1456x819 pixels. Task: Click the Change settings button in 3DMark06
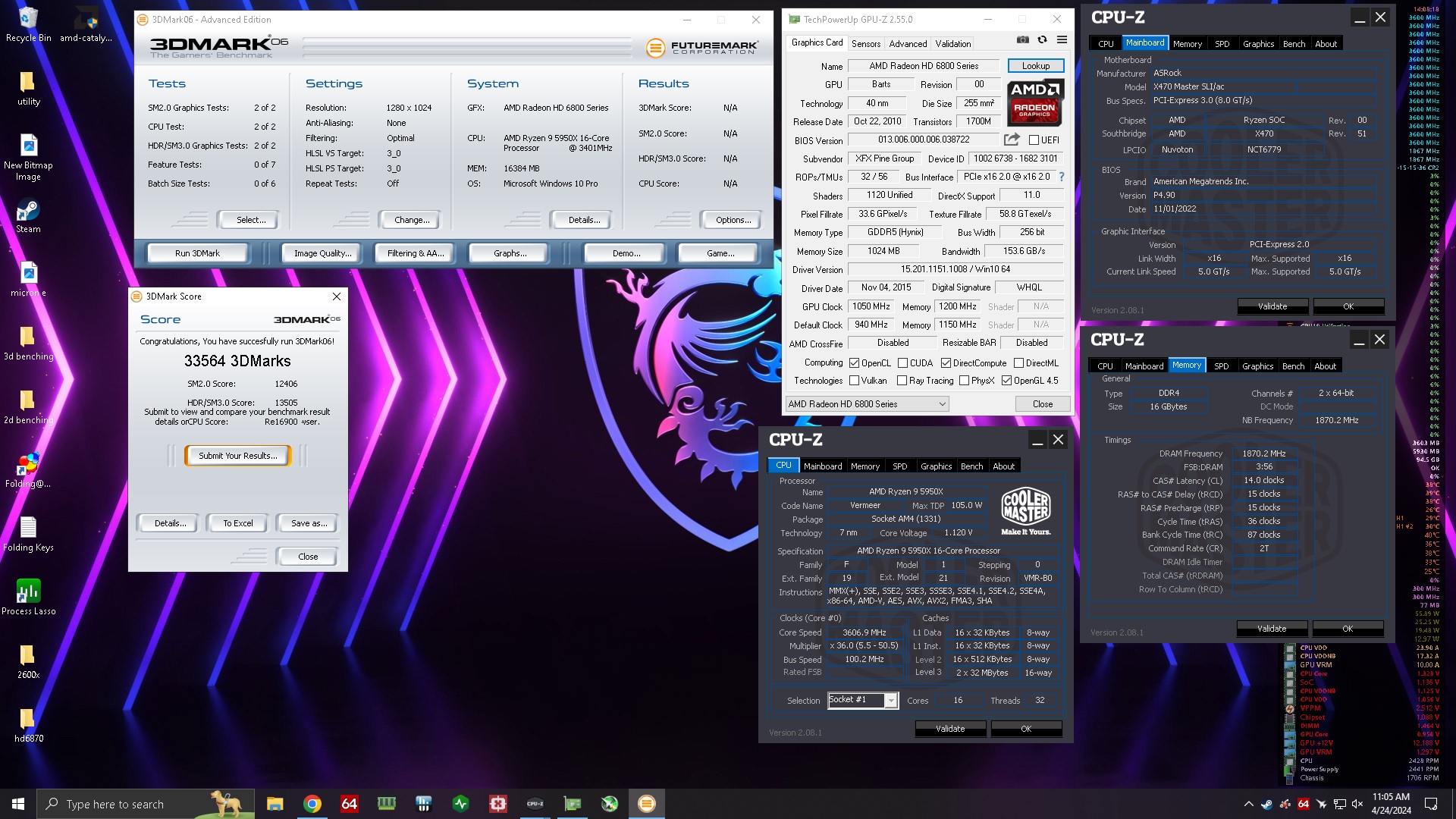point(412,220)
